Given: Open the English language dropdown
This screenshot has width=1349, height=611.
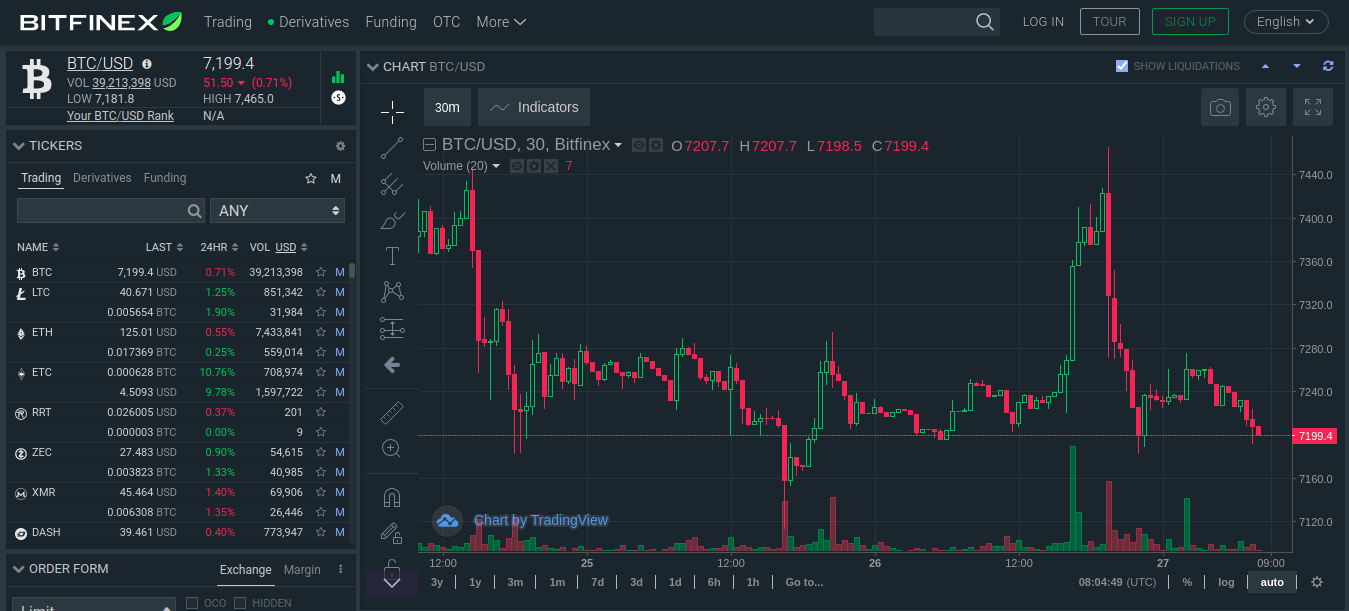Looking at the screenshot, I should tap(1286, 22).
